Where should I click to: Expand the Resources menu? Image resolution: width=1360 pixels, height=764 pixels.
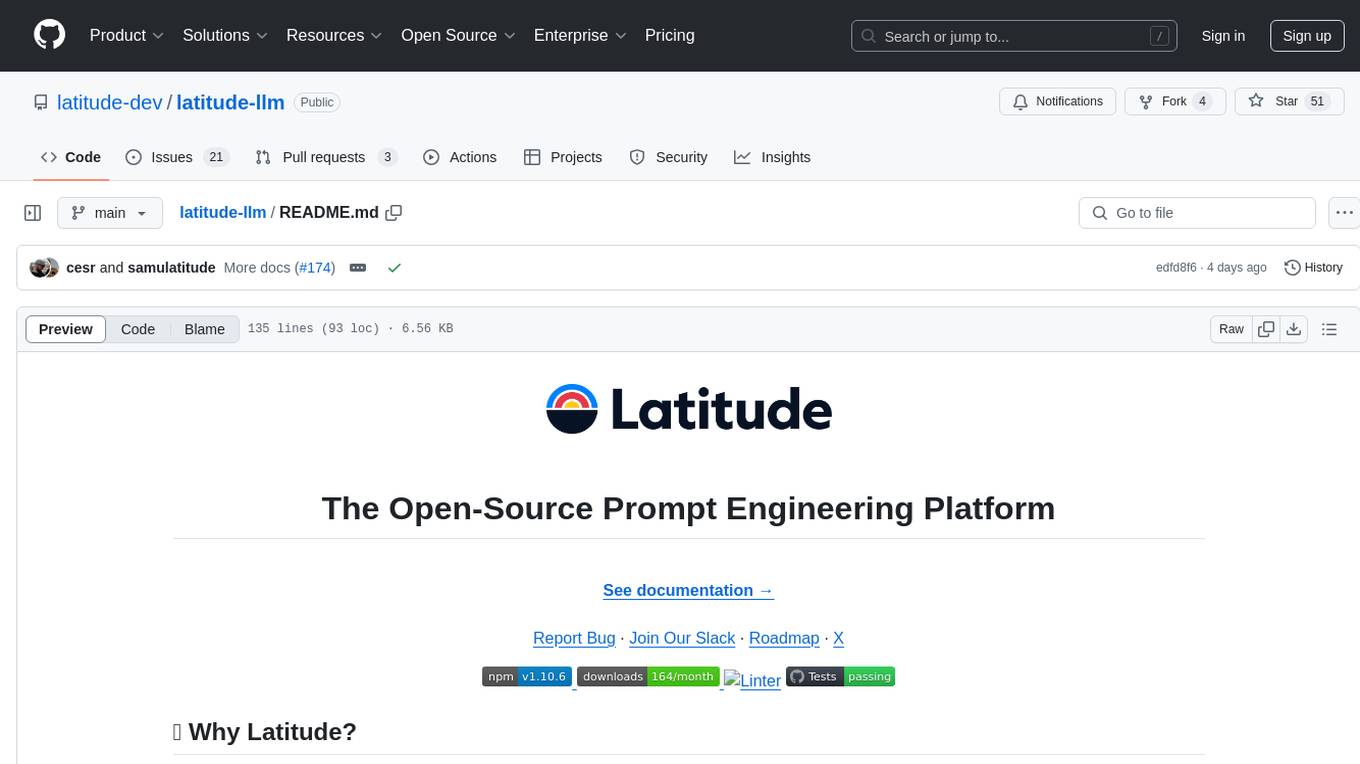click(334, 35)
